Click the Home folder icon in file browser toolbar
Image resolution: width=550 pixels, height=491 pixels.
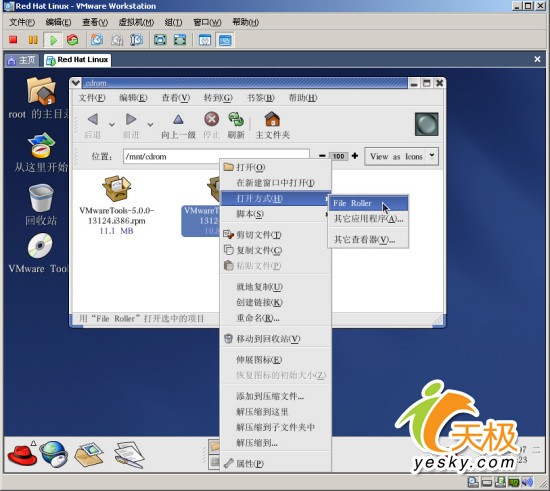coord(272,119)
